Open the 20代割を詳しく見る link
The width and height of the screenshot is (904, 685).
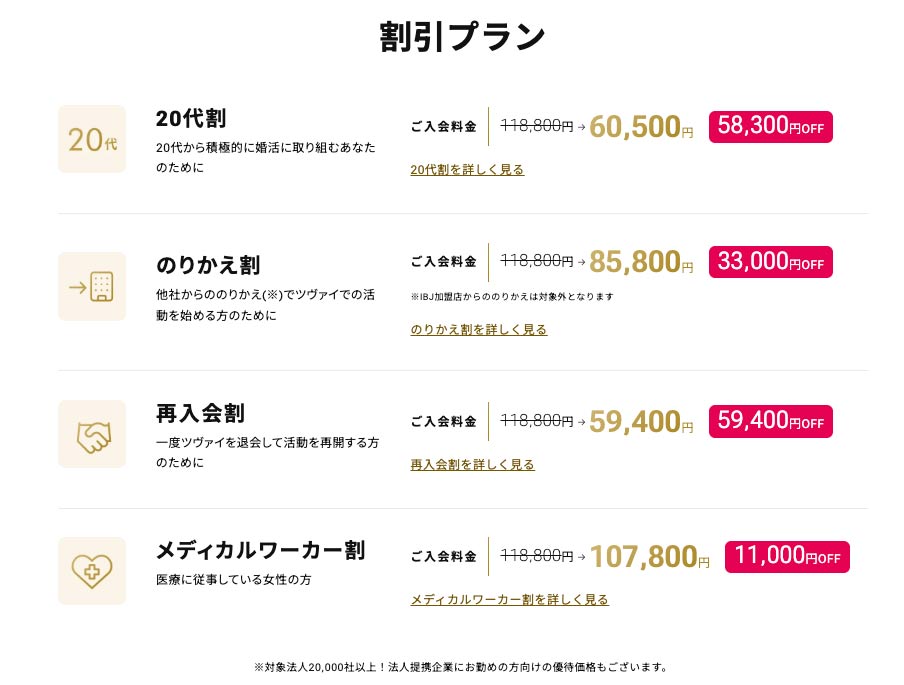[x=467, y=170]
